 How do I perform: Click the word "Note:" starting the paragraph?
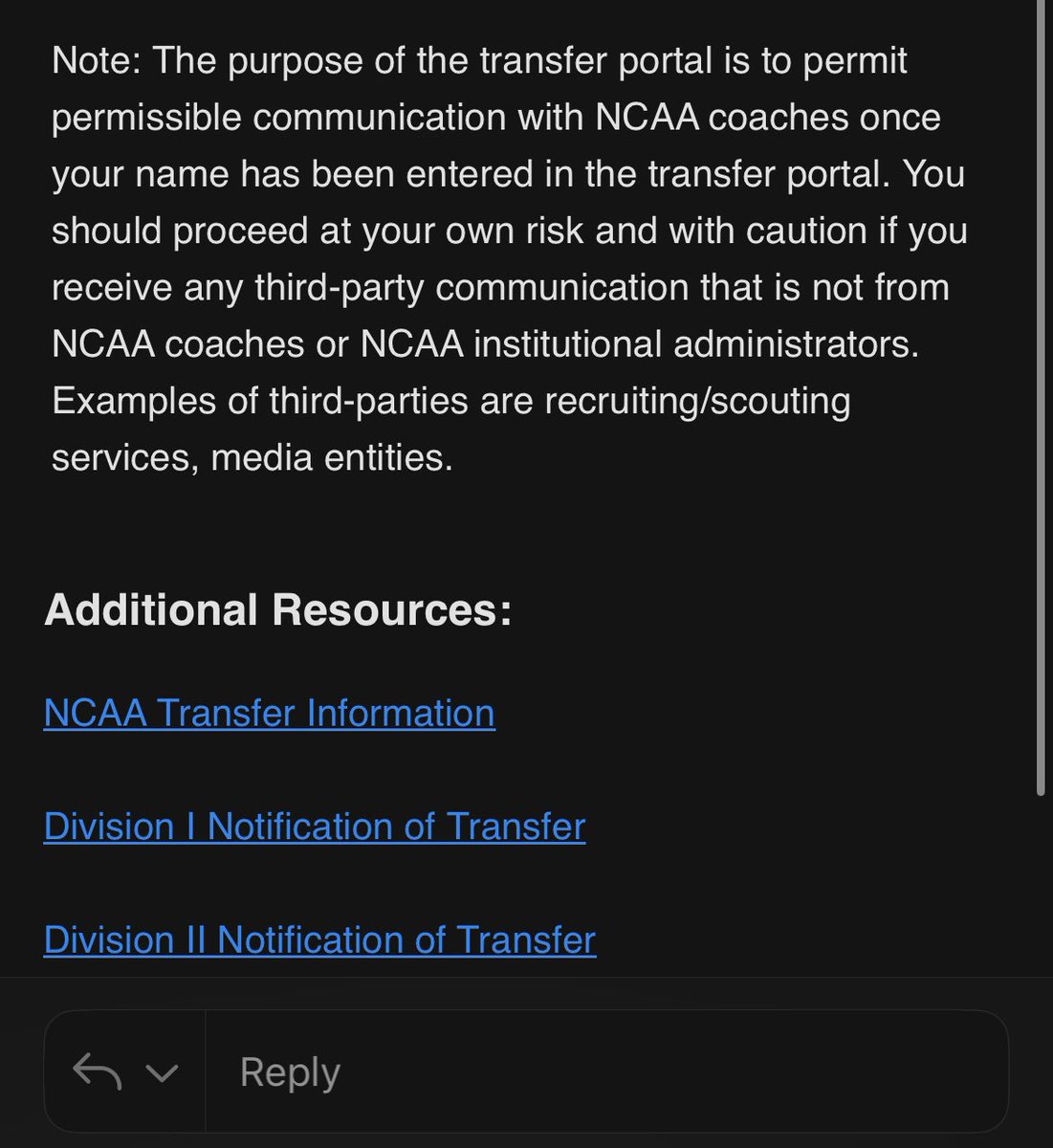(x=96, y=60)
